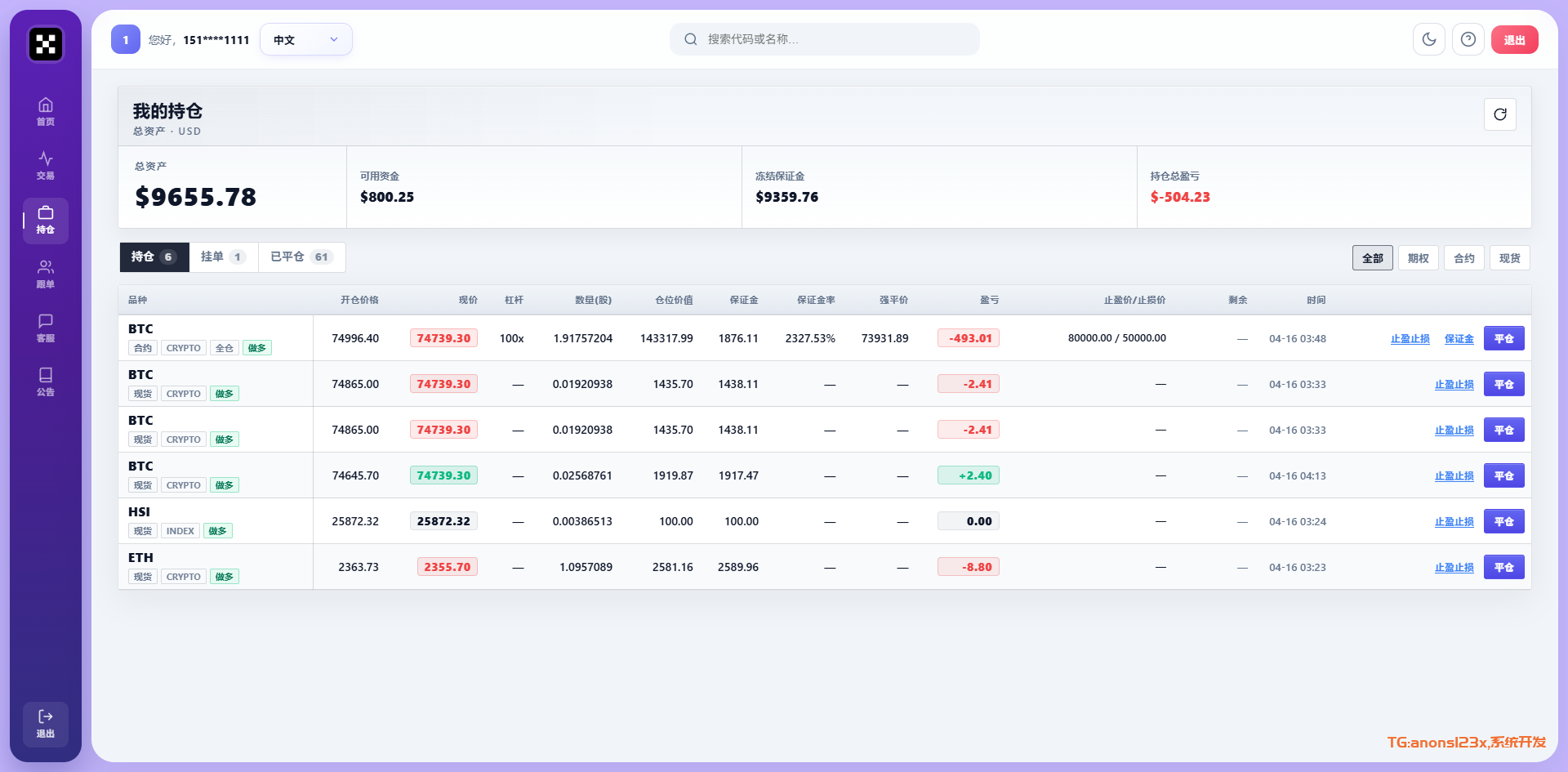Open customer service chat in sidebar

46,328
